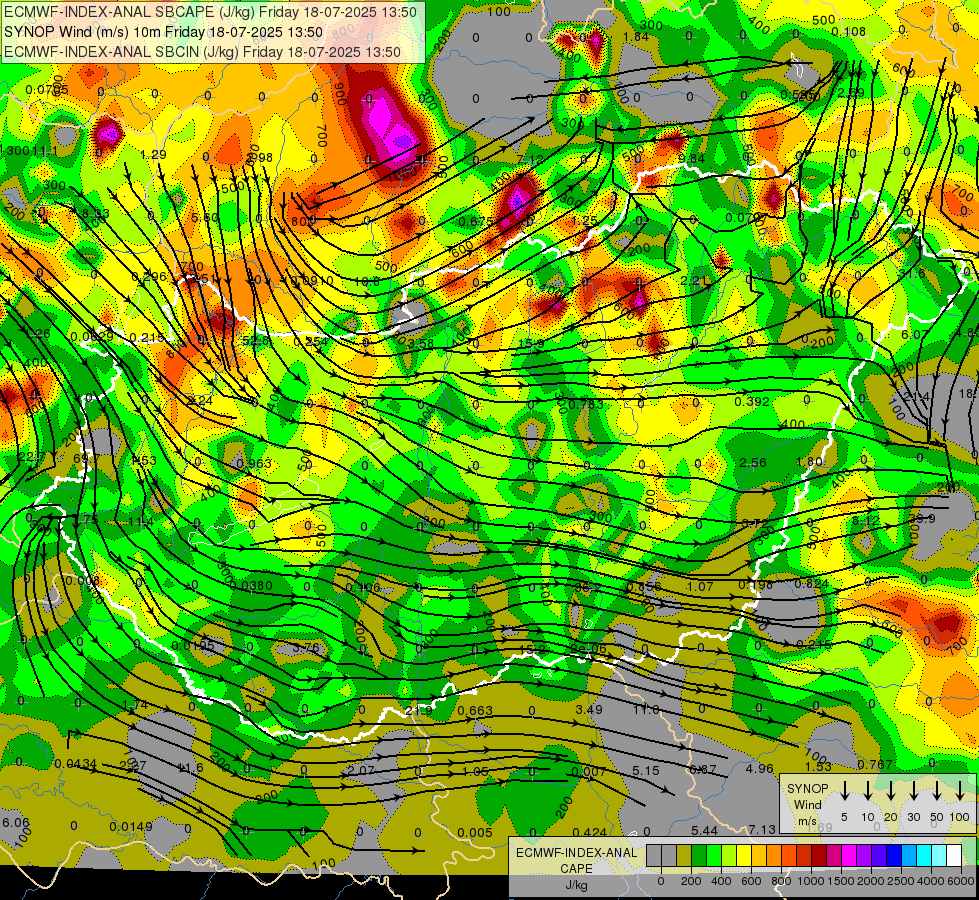Click the map value 5.44

pos(704,830)
